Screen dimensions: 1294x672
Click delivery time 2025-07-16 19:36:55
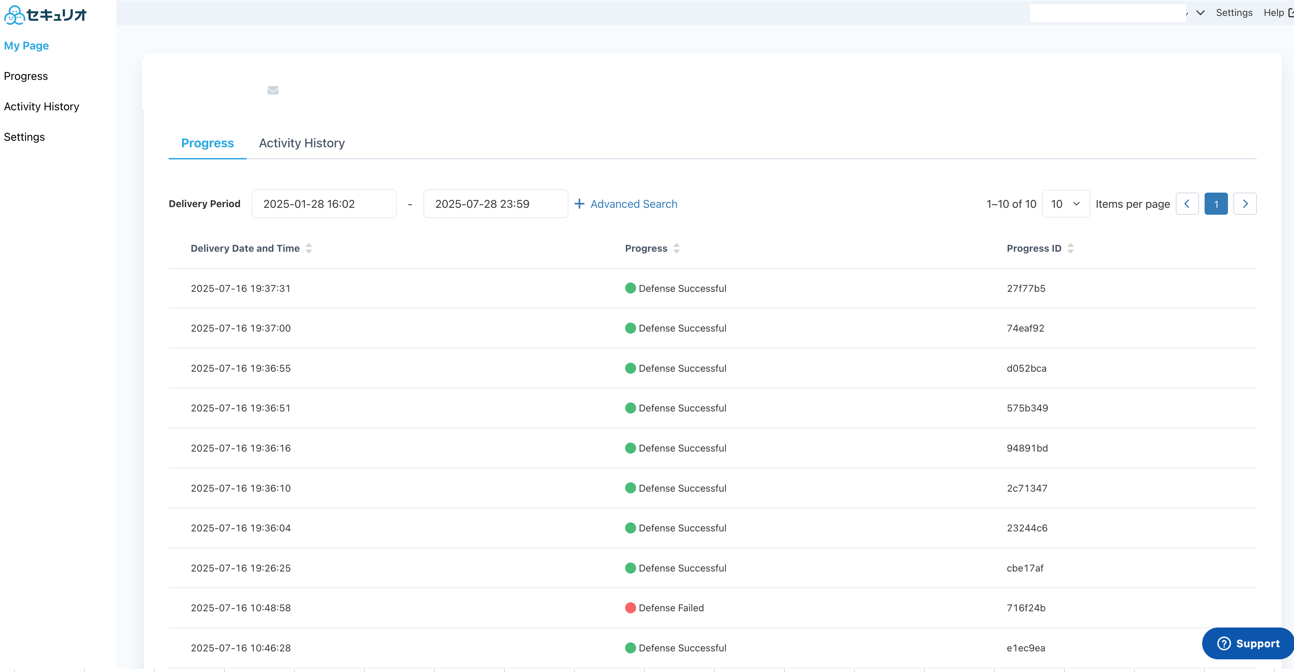pos(241,368)
